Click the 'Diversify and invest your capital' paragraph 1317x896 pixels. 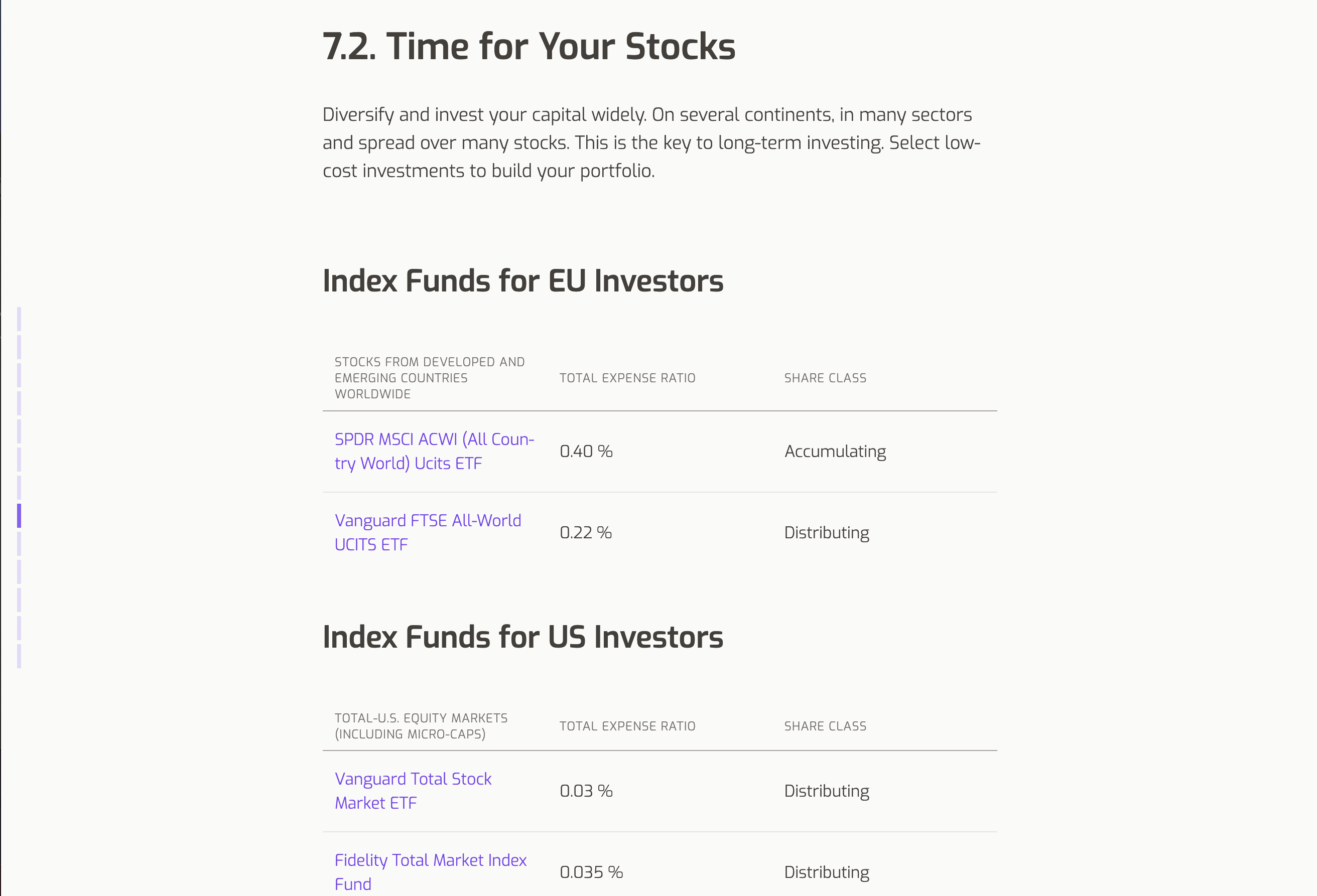(651, 142)
